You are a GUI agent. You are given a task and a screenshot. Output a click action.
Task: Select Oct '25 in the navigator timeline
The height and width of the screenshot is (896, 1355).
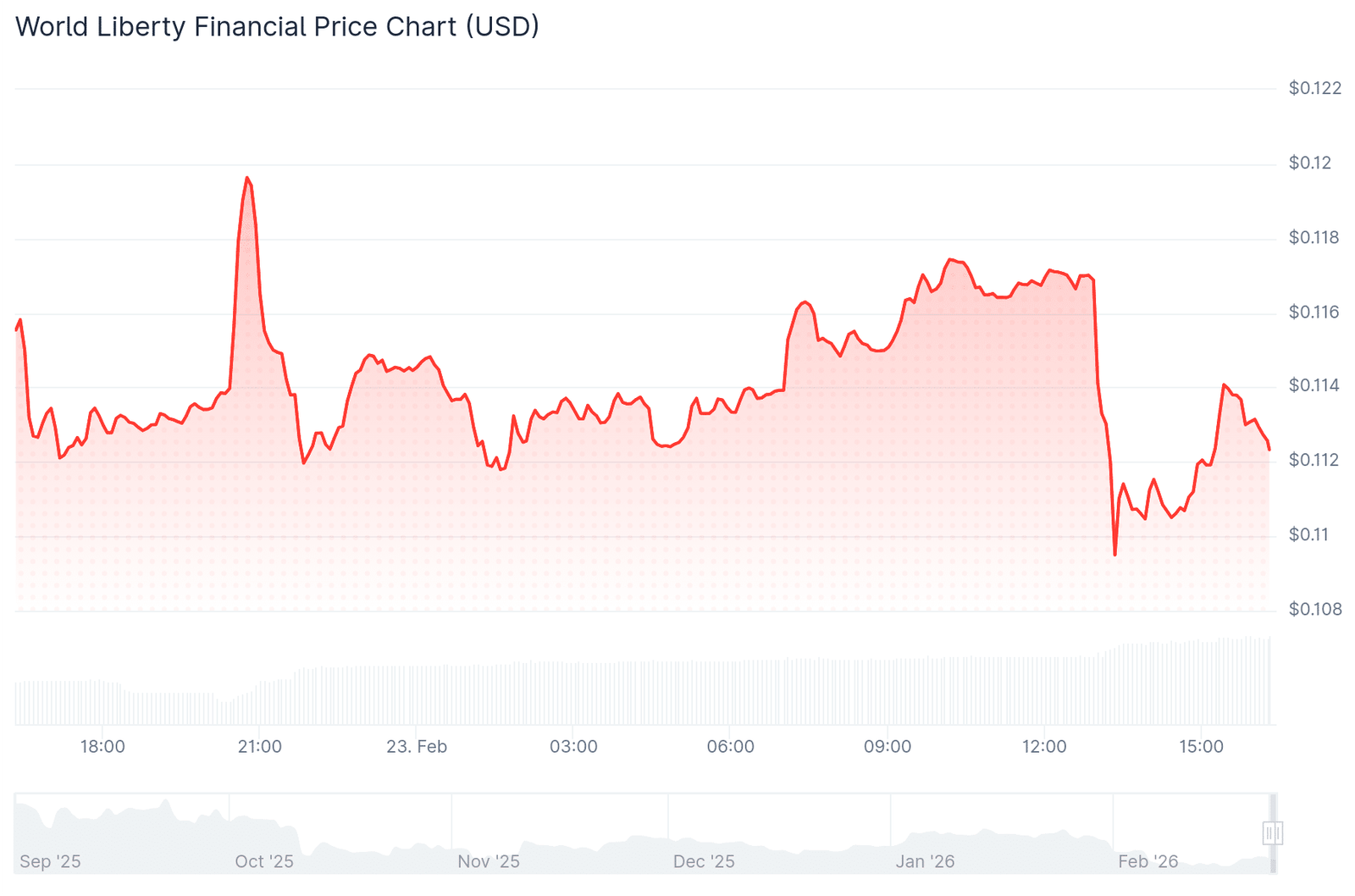264,861
